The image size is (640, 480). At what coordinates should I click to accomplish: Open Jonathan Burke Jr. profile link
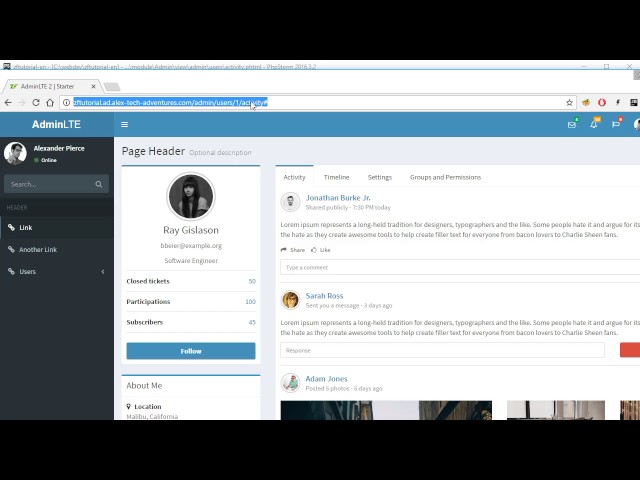click(338, 198)
